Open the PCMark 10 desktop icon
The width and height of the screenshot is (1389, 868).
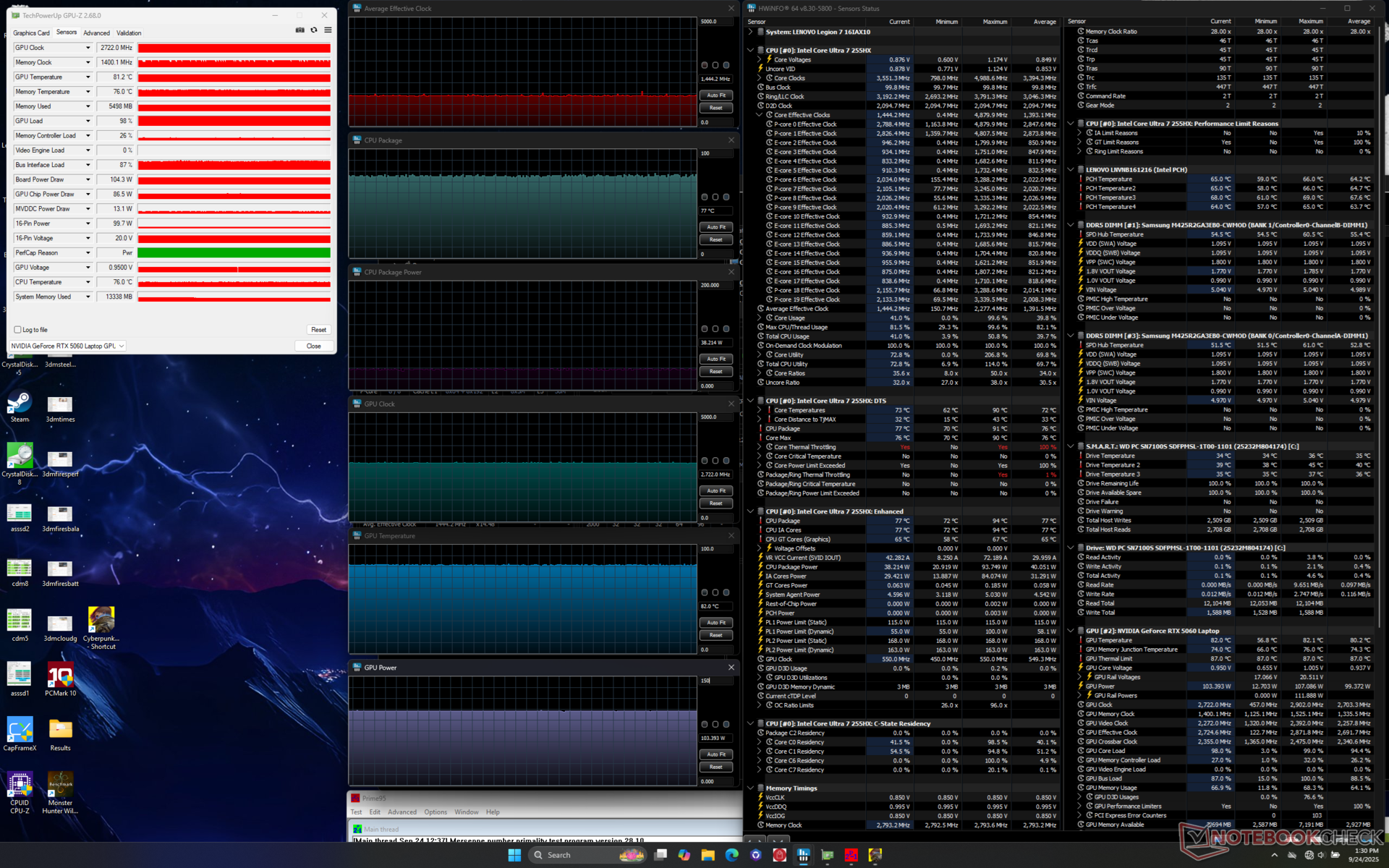coord(60,676)
